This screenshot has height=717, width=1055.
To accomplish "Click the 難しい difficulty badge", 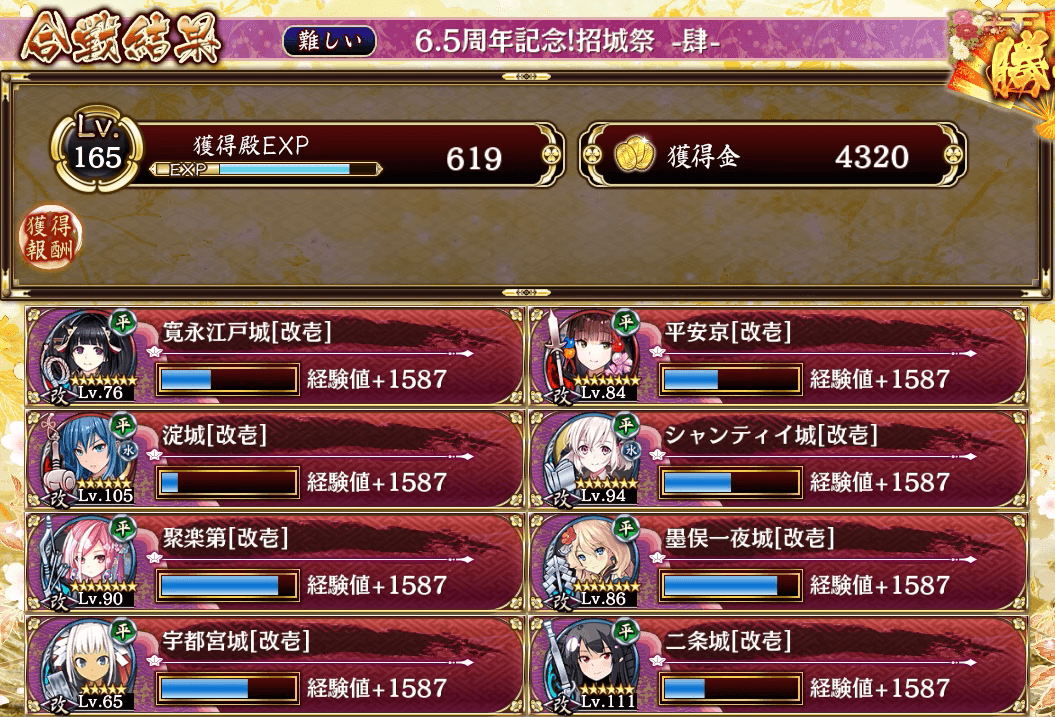I will pyautogui.click(x=330, y=41).
